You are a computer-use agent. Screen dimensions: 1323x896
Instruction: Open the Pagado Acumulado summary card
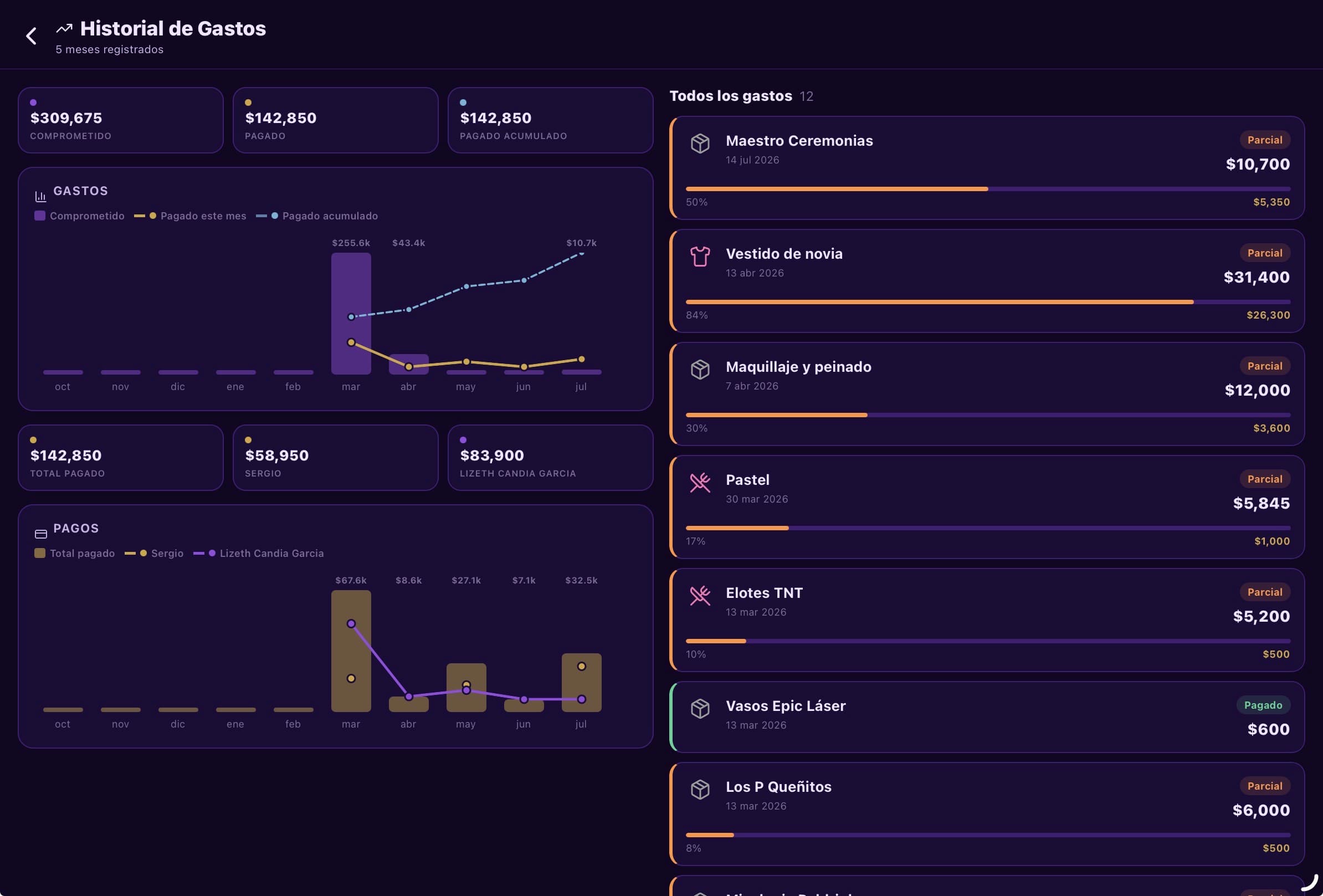click(551, 120)
